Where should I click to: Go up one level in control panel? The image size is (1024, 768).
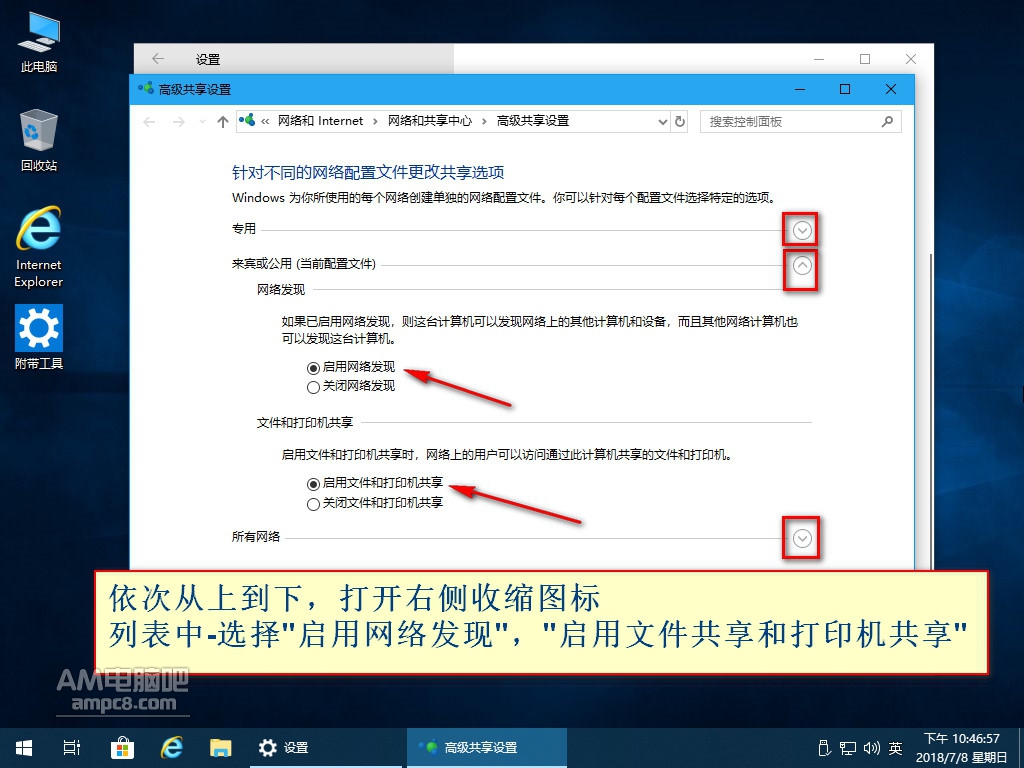[223, 121]
